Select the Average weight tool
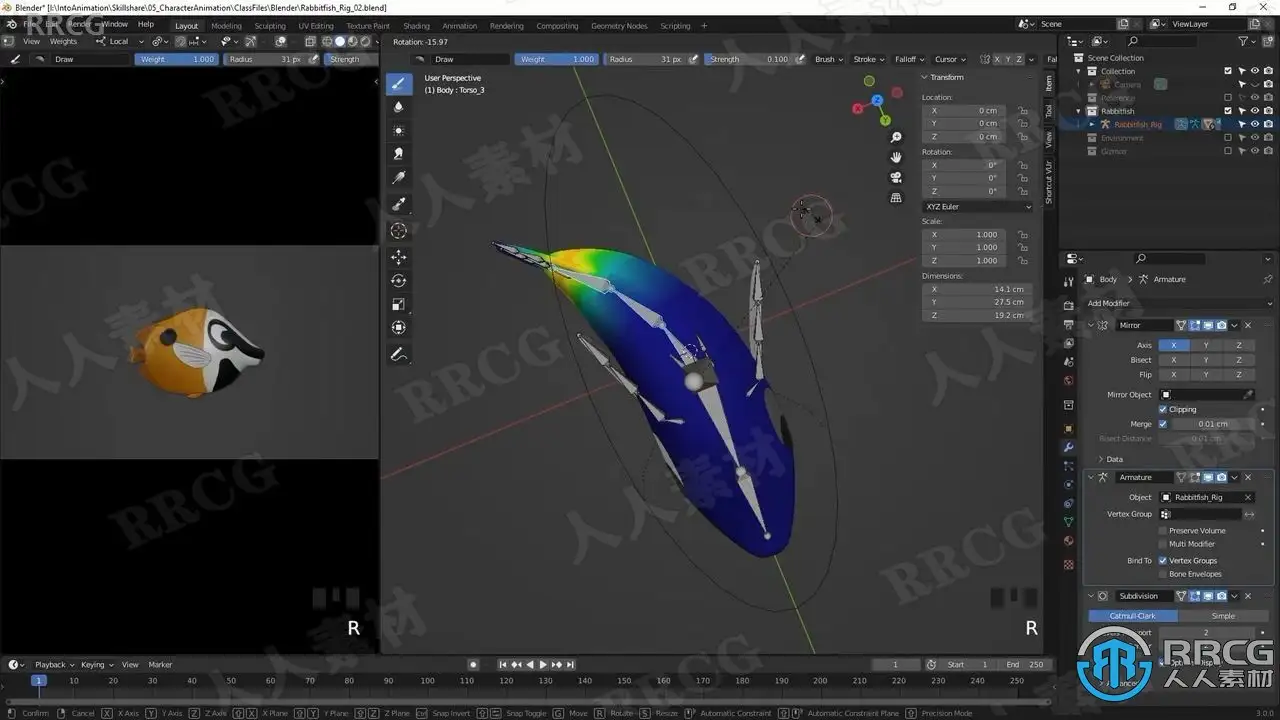The width and height of the screenshot is (1280, 720). click(x=399, y=130)
